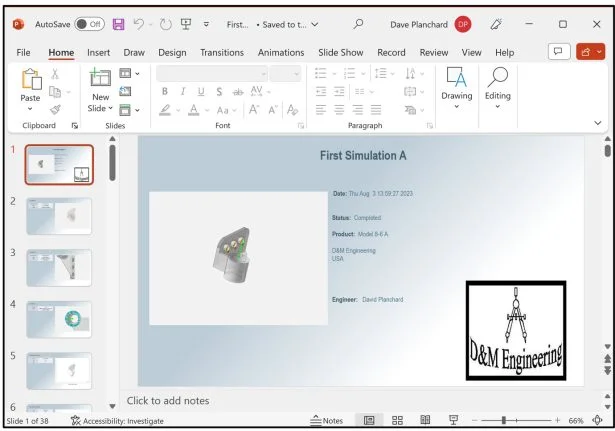Click the New Slide icon

coord(100,77)
